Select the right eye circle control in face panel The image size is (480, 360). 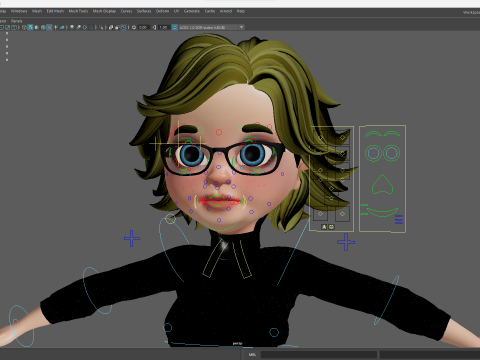coord(392,153)
